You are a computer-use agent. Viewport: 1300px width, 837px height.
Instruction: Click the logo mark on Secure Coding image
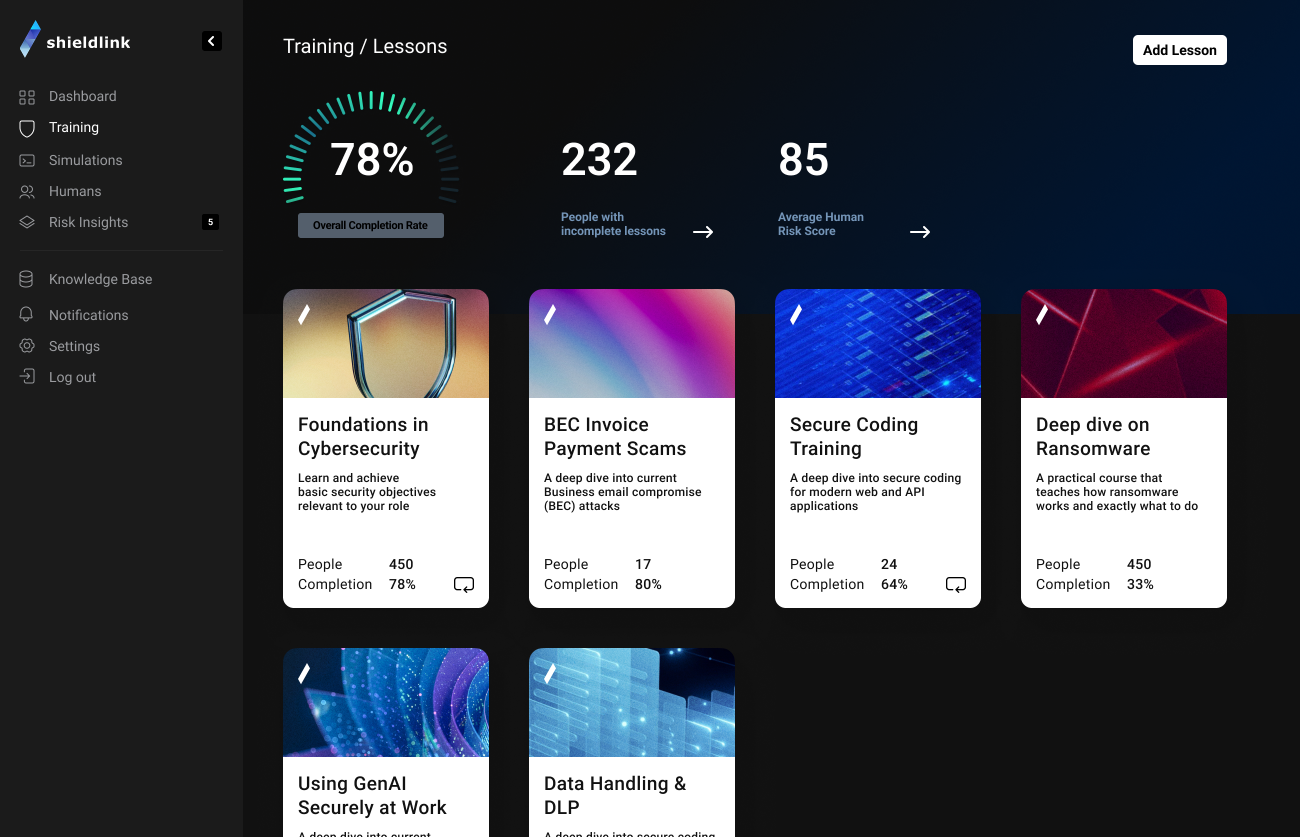pyautogui.click(x=796, y=315)
